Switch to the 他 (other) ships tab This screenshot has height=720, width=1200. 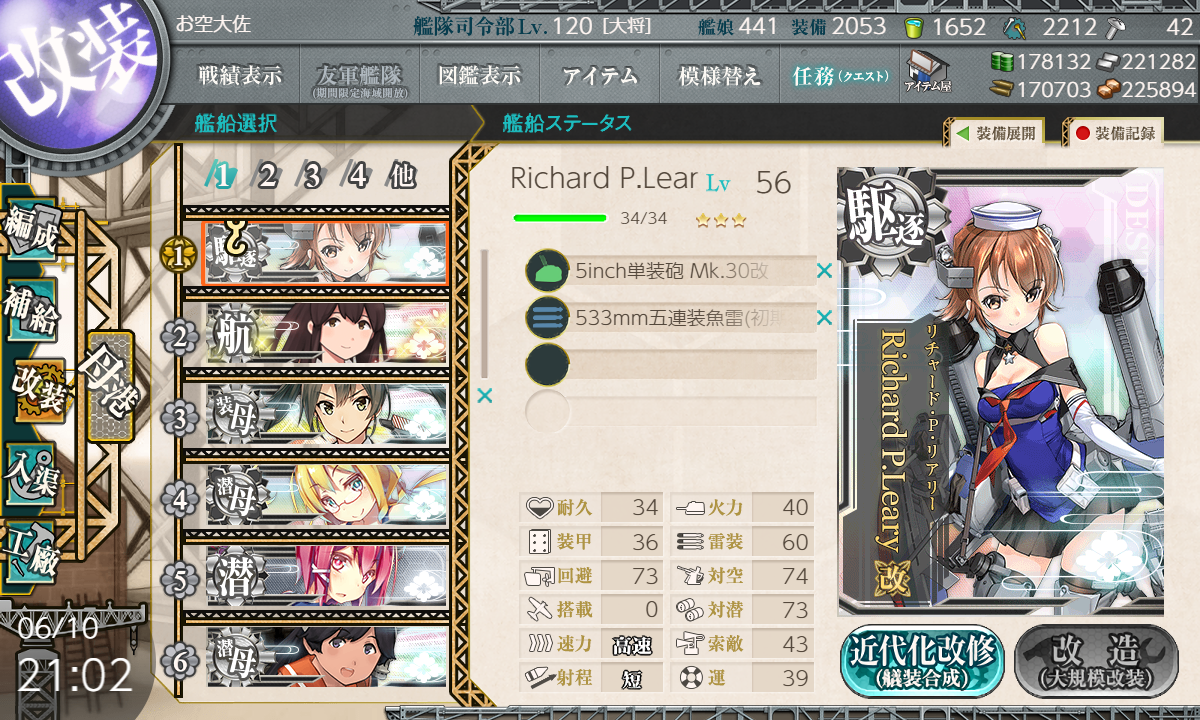[401, 177]
